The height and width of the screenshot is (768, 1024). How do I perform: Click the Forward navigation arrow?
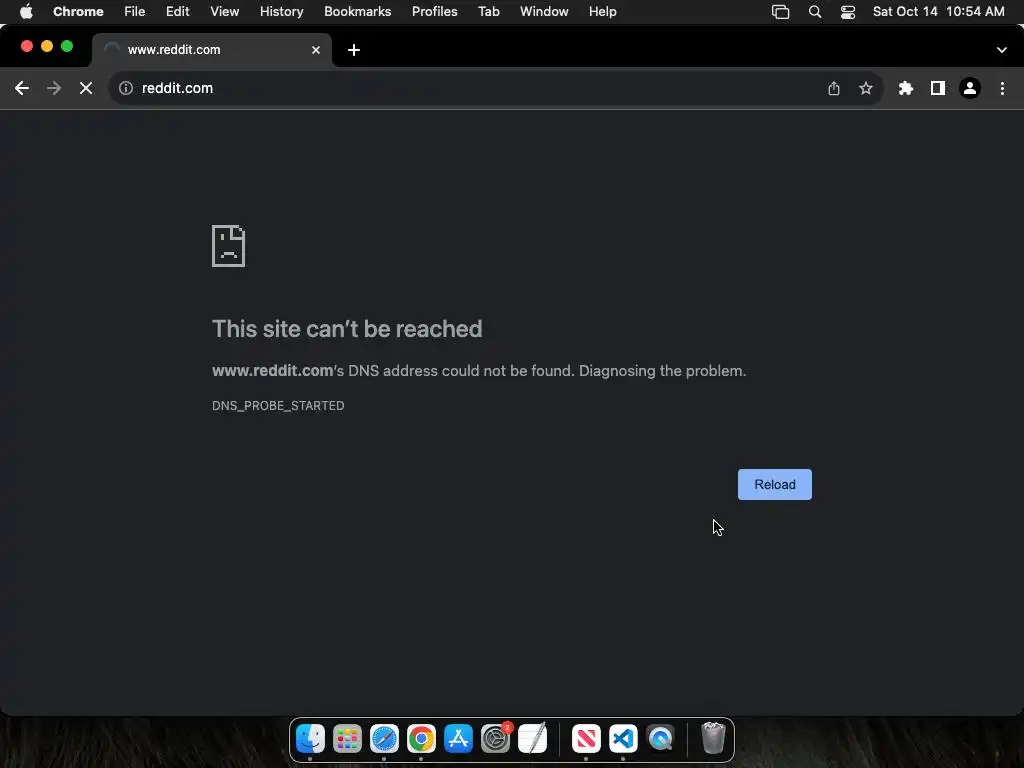(x=54, y=88)
